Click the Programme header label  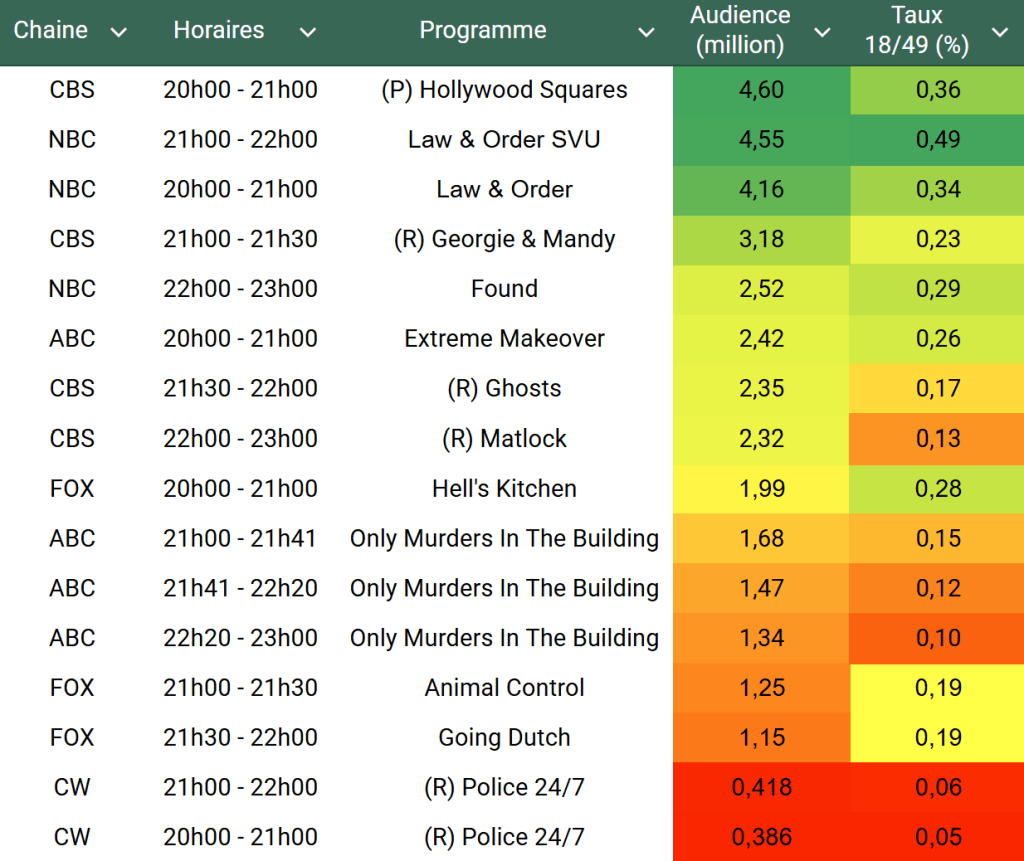coord(483,31)
